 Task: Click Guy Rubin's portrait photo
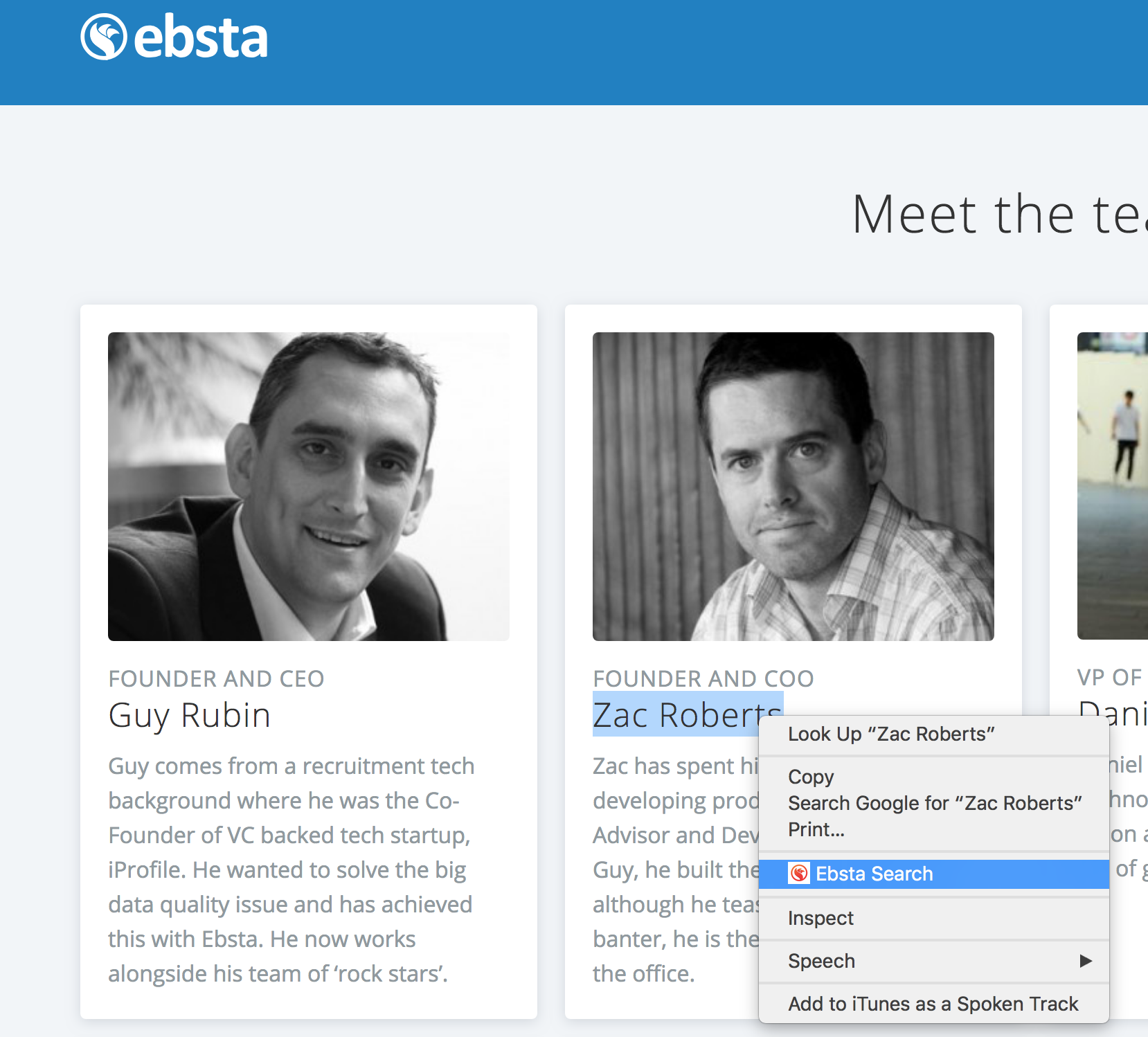click(x=309, y=486)
